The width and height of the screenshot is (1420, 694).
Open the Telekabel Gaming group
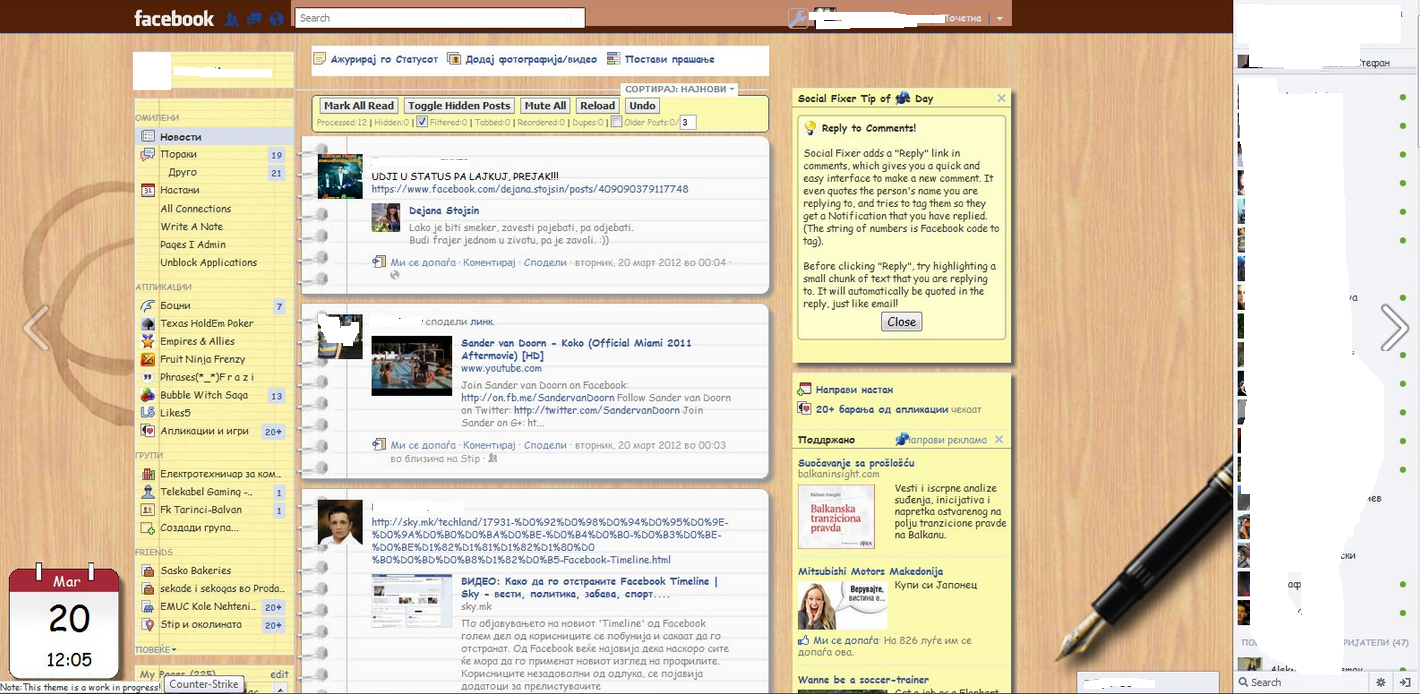point(206,492)
